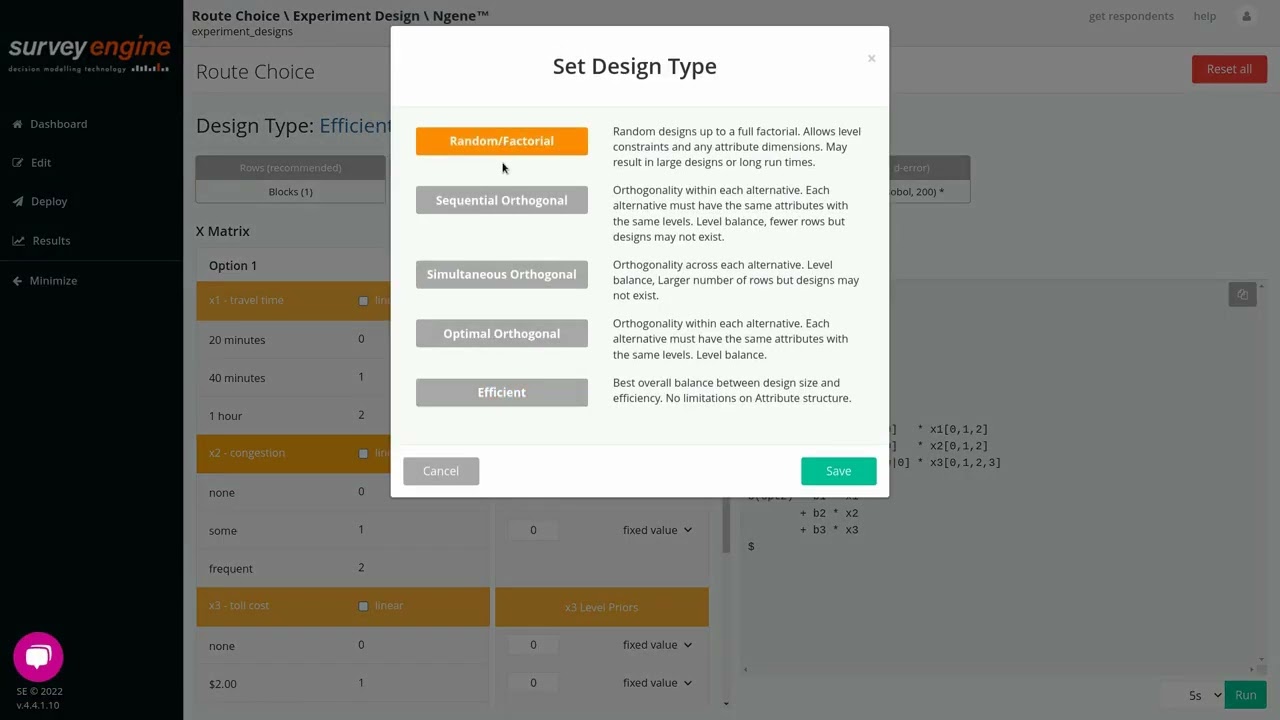Edit prior value field for $2.00
Screen dimensions: 1280x720
pyautogui.click(x=533, y=683)
